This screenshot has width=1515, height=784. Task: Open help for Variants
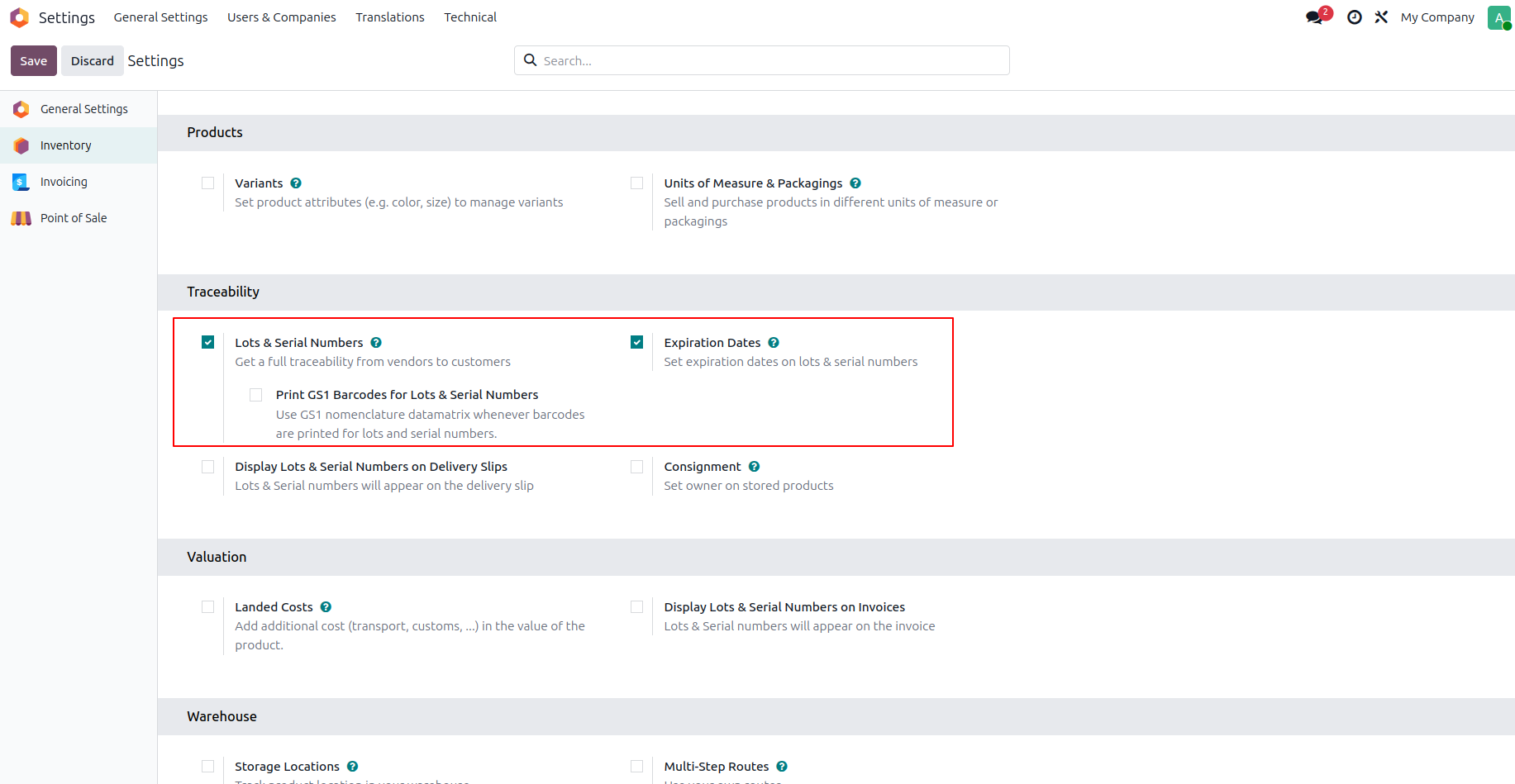click(x=296, y=183)
